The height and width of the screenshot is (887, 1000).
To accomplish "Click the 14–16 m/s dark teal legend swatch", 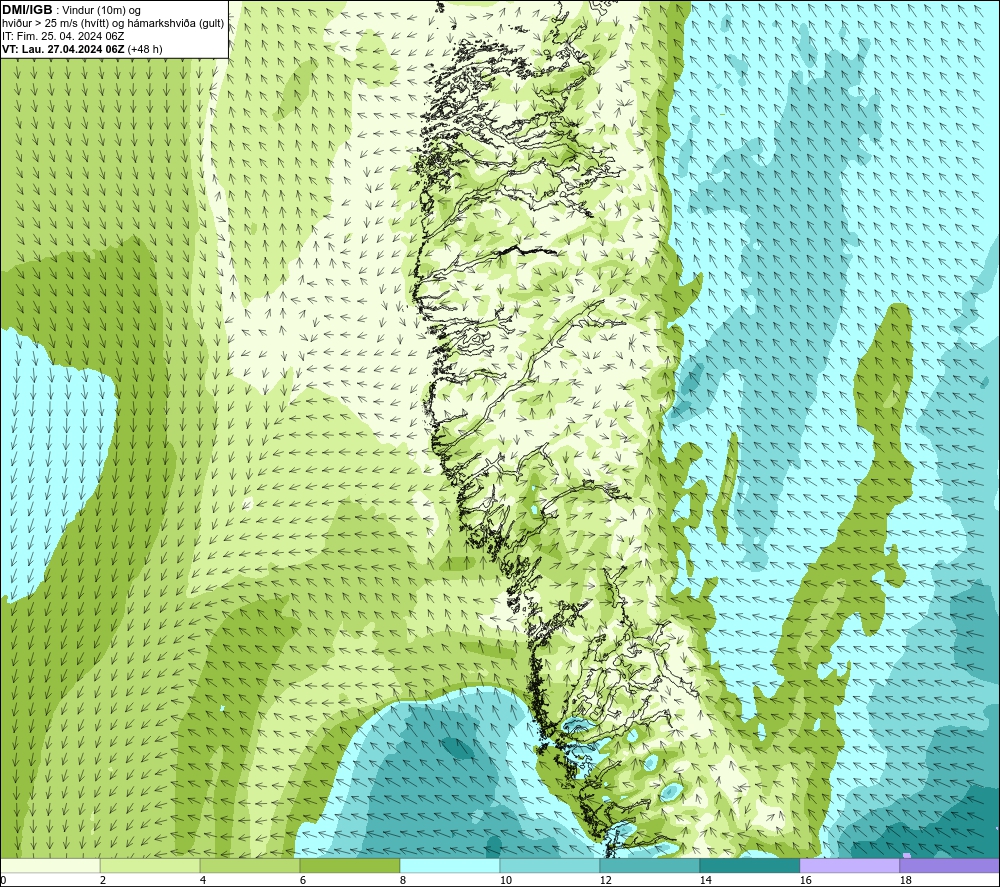I will (749, 865).
